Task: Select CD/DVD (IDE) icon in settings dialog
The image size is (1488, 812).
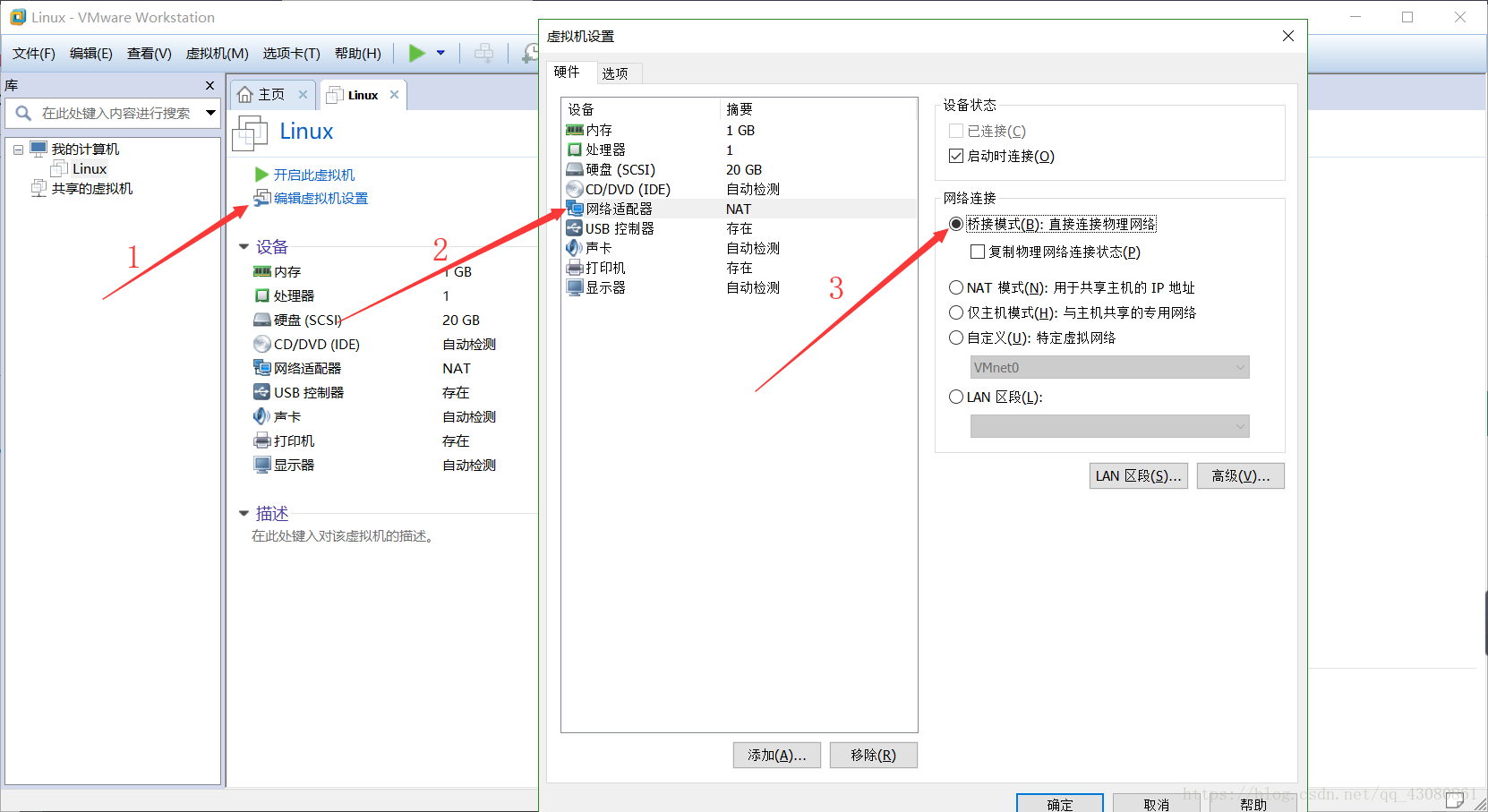Action: (x=575, y=189)
